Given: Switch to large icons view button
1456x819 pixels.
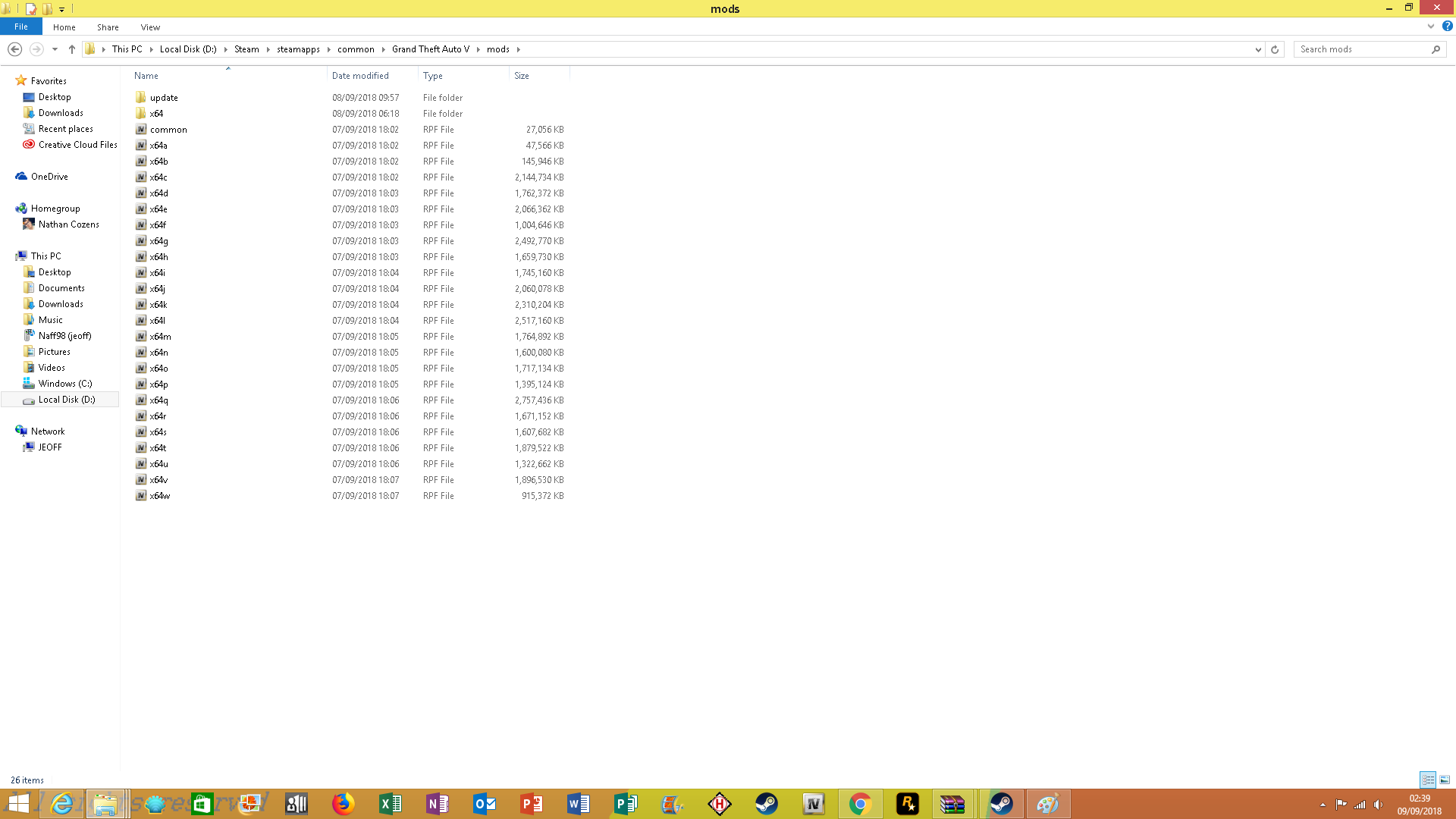Looking at the screenshot, I should (x=1445, y=780).
